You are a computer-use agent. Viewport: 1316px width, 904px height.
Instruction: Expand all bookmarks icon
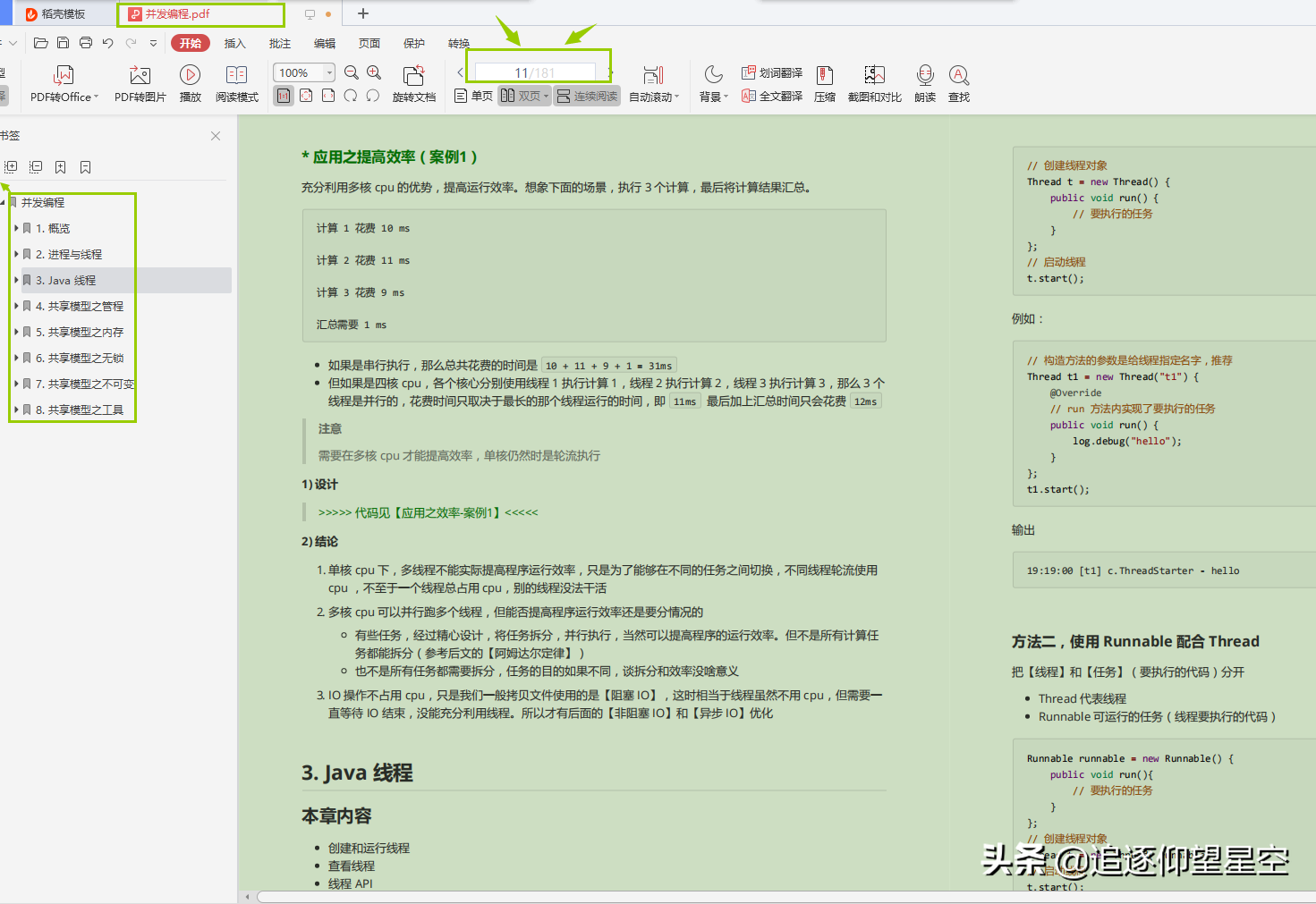pos(11,167)
